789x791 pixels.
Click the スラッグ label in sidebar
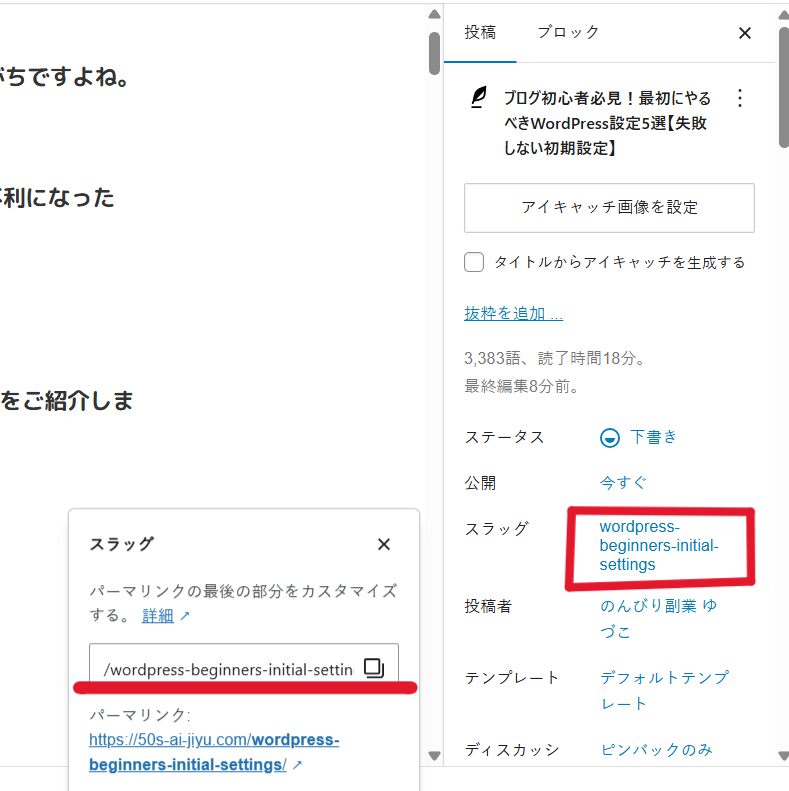click(496, 529)
